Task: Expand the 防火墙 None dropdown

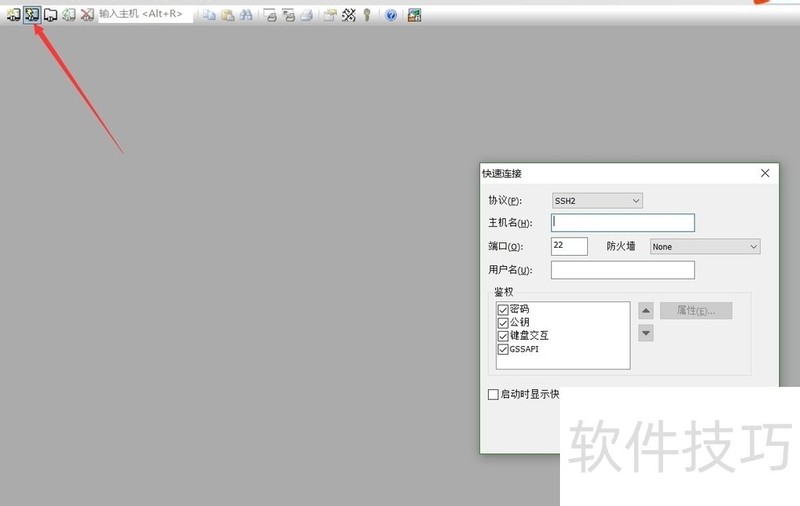Action: tap(705, 246)
